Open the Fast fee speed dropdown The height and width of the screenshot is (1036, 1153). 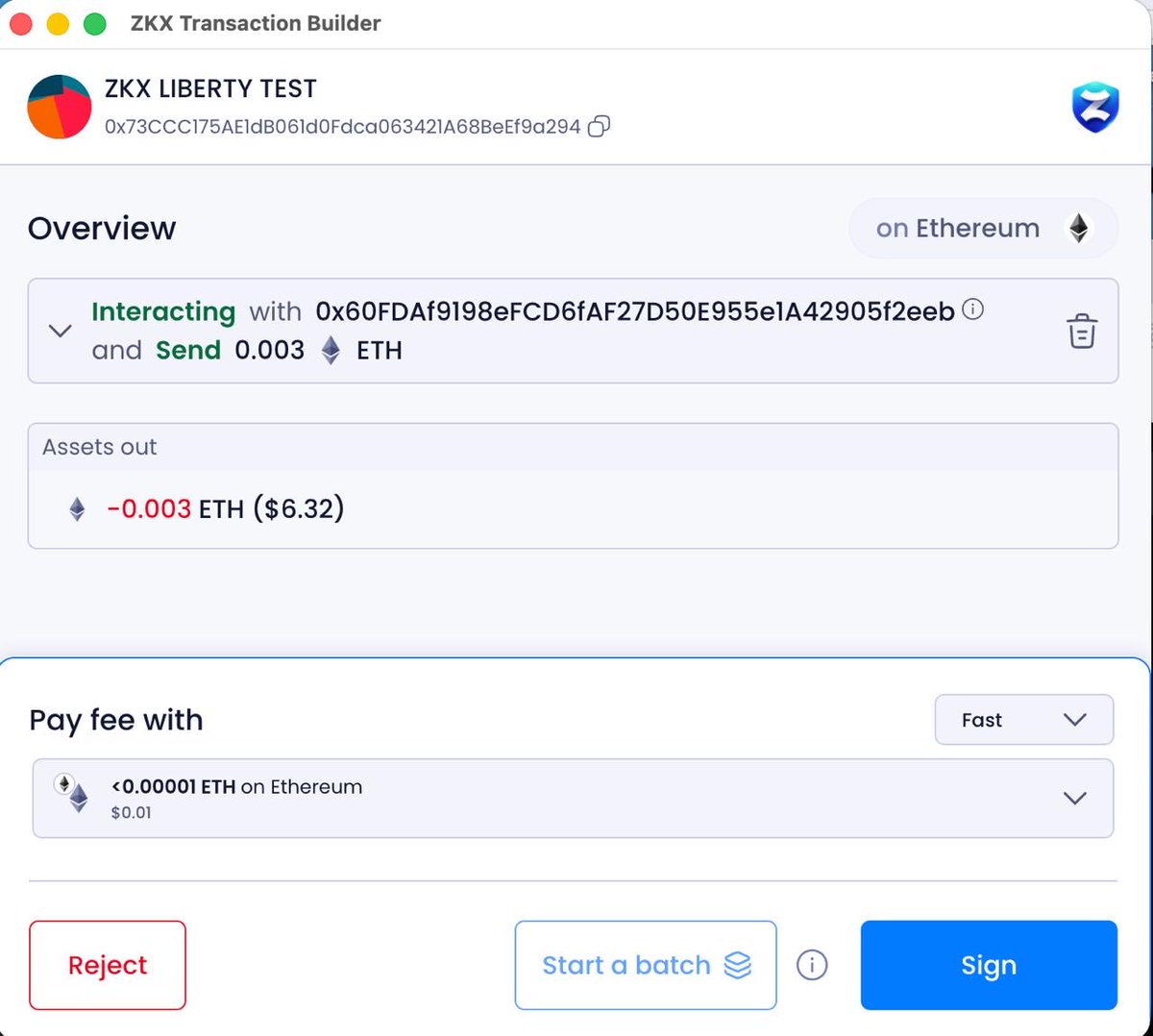(x=1024, y=720)
